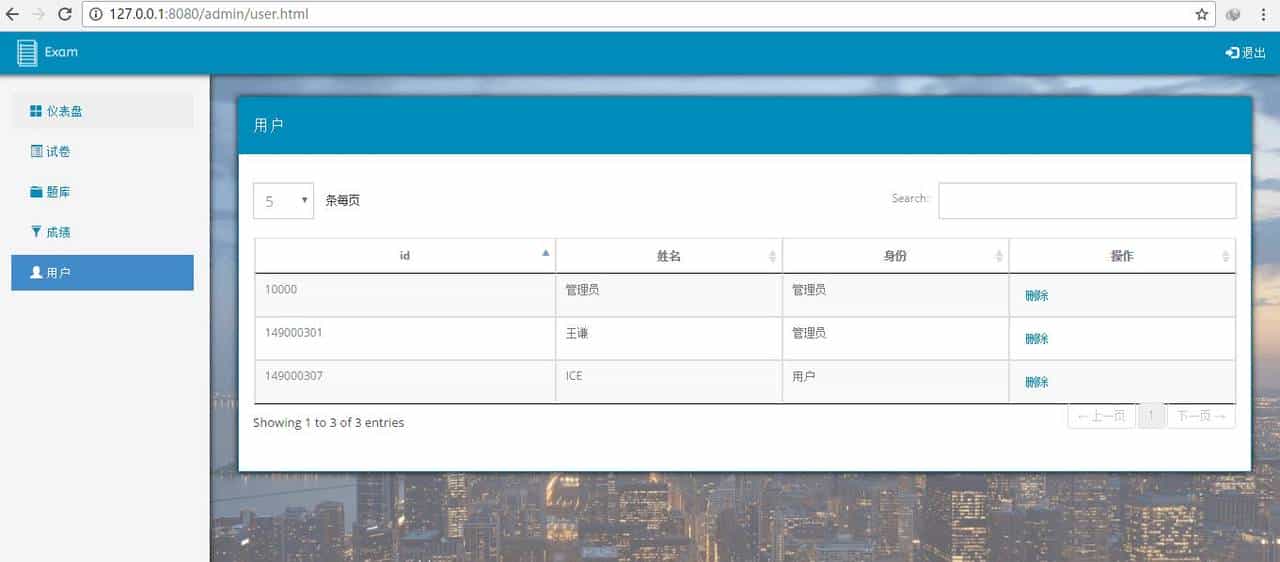
Task: Click the 身份 cell 管理员 in 王谦 row
Action: [895, 339]
